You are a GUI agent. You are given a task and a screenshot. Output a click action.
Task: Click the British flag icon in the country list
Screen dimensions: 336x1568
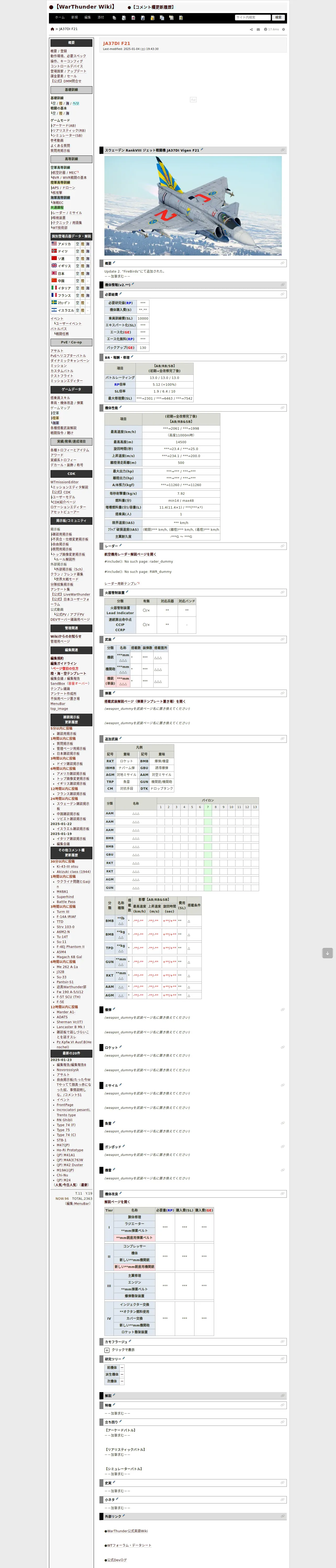click(x=54, y=266)
